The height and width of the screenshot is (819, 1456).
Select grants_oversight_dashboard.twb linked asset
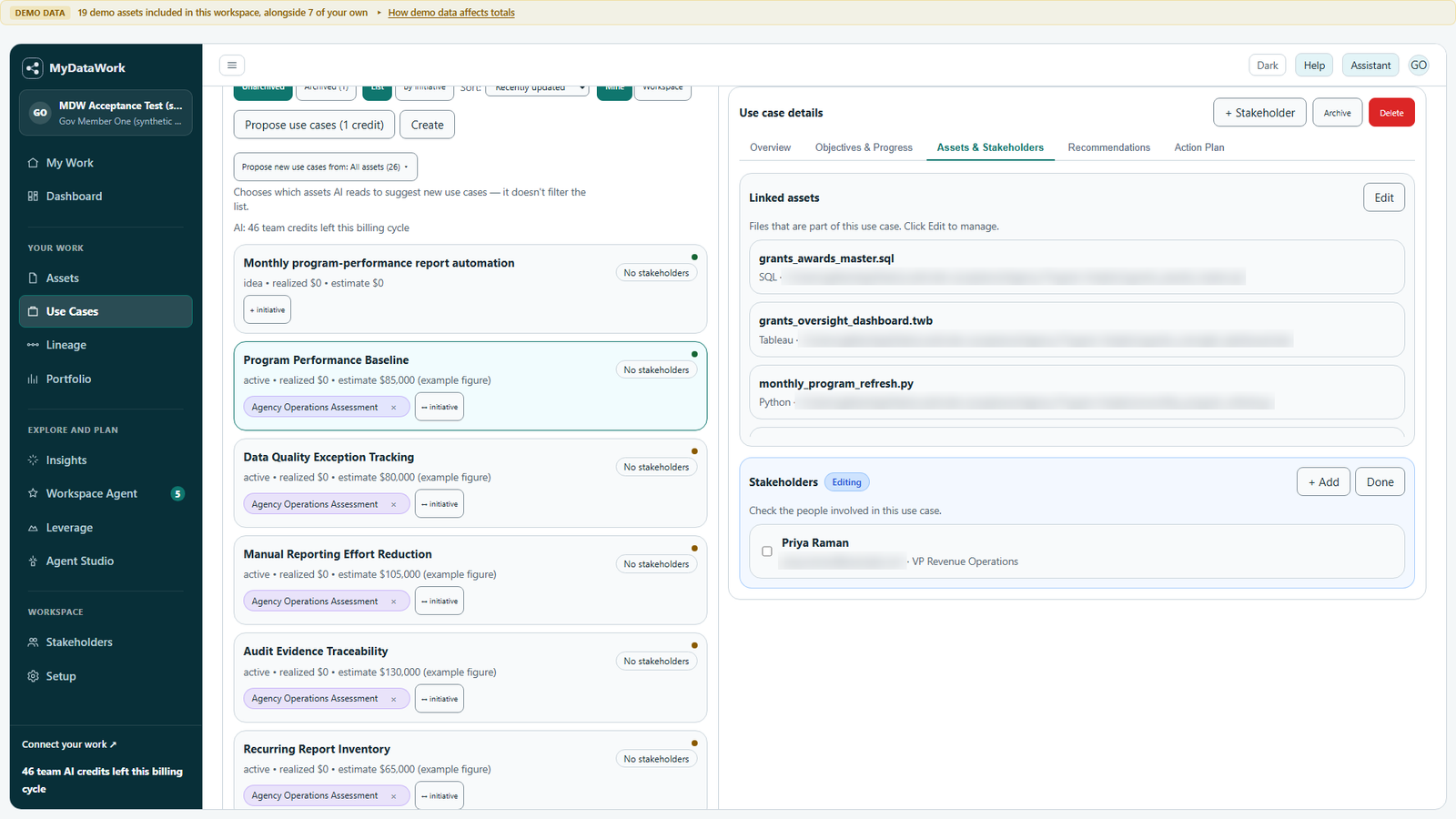[x=1077, y=329]
